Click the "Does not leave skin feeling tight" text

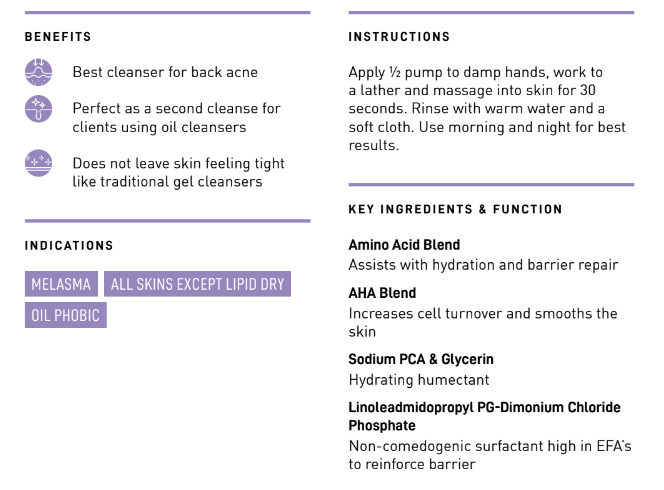178,172
